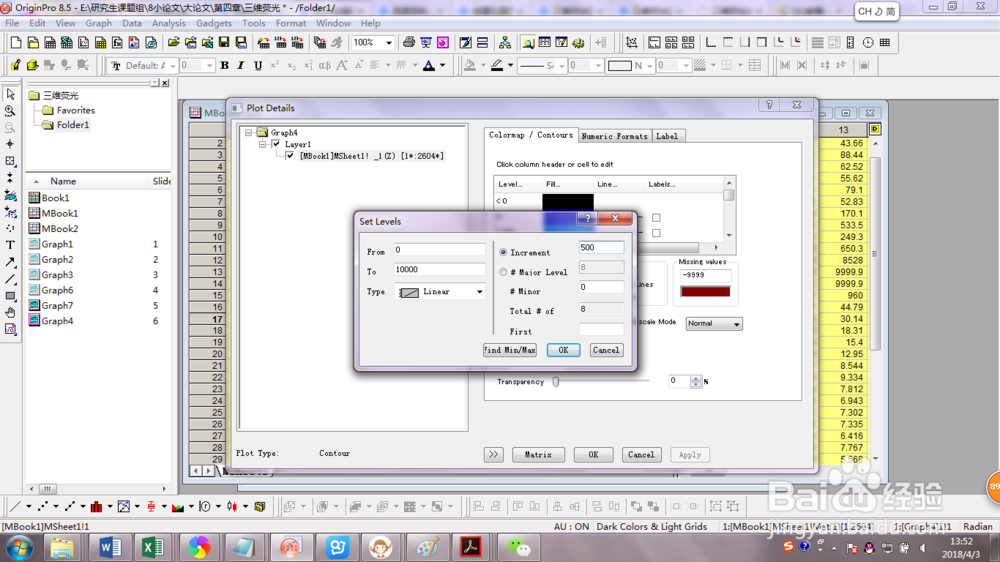The height and width of the screenshot is (562, 1000).
Task: Select the Pointer tool in tools bar
Action: pyautogui.click(x=10, y=94)
